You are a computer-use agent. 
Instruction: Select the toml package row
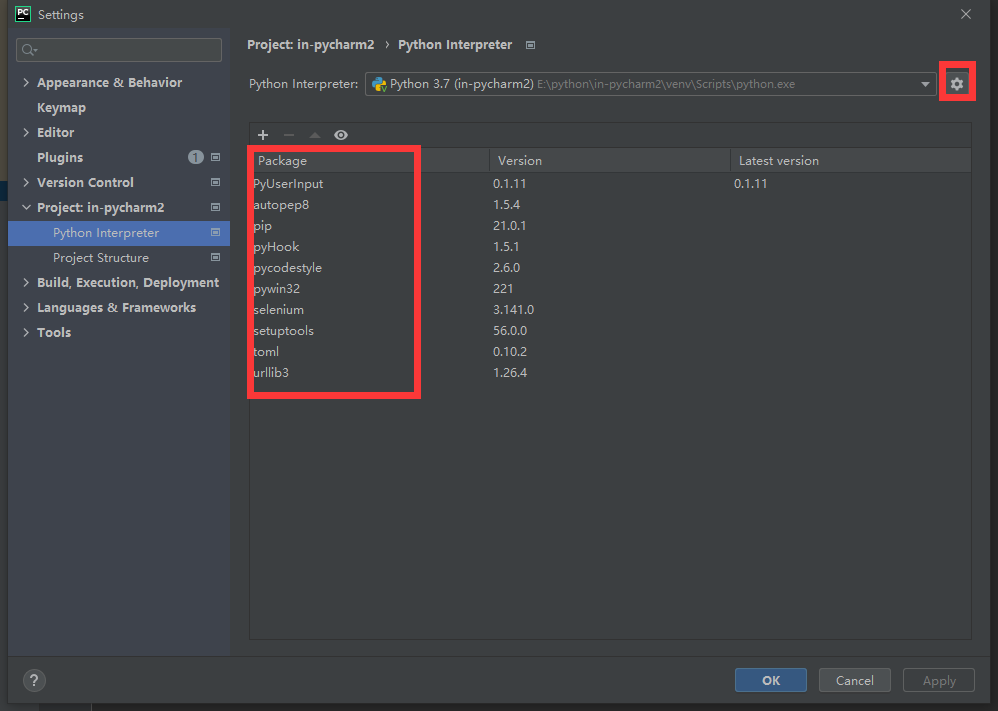610,351
